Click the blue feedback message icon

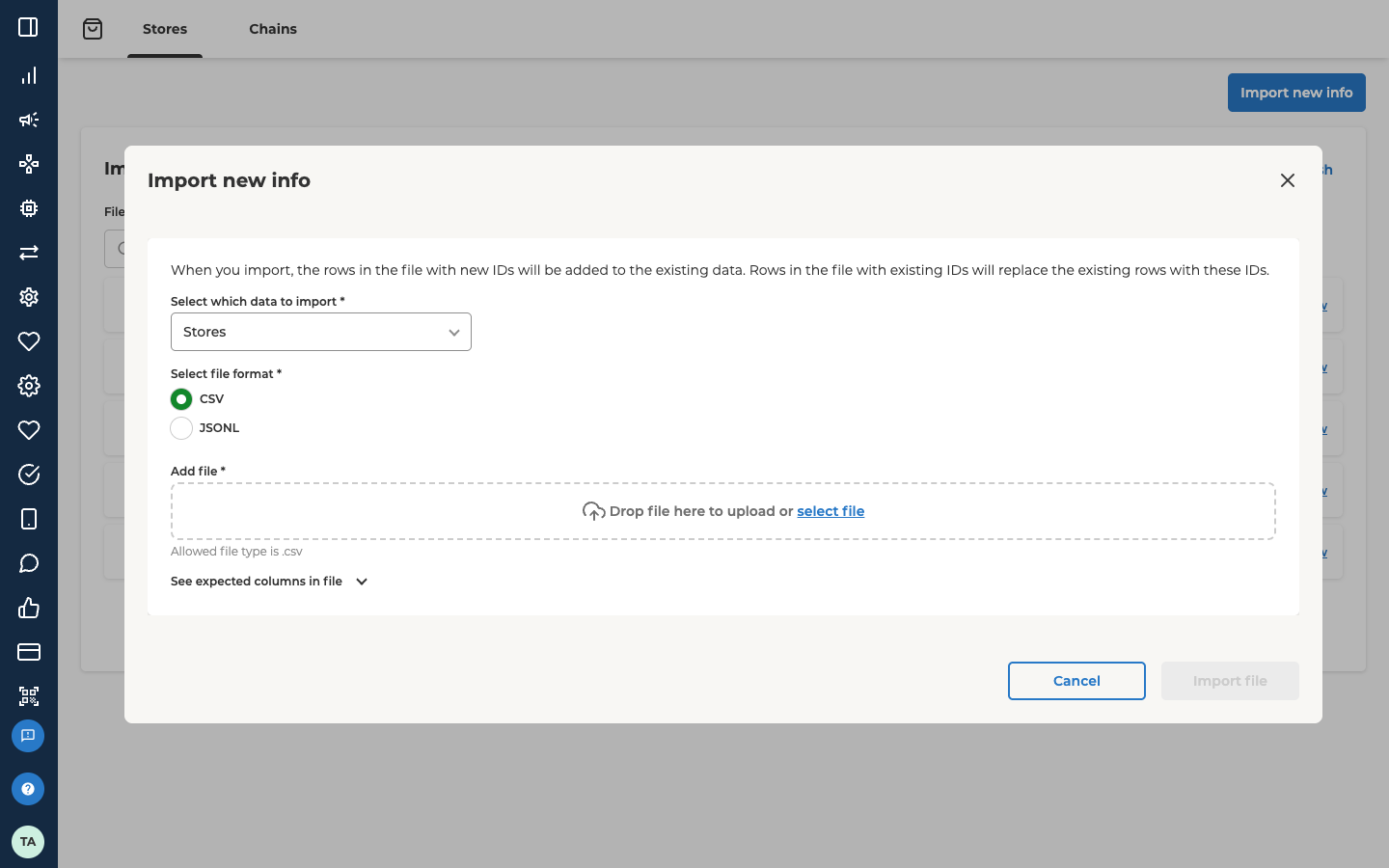[x=28, y=736]
